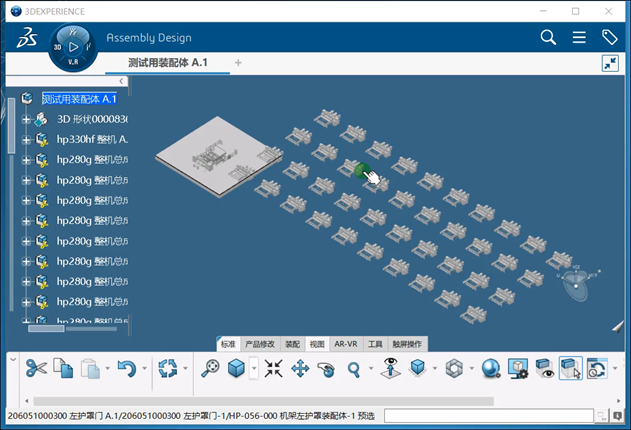Screen dimensions: 631x430
Task: Select root node 测试用装配体 A.1 in tree
Action: click(x=79, y=99)
